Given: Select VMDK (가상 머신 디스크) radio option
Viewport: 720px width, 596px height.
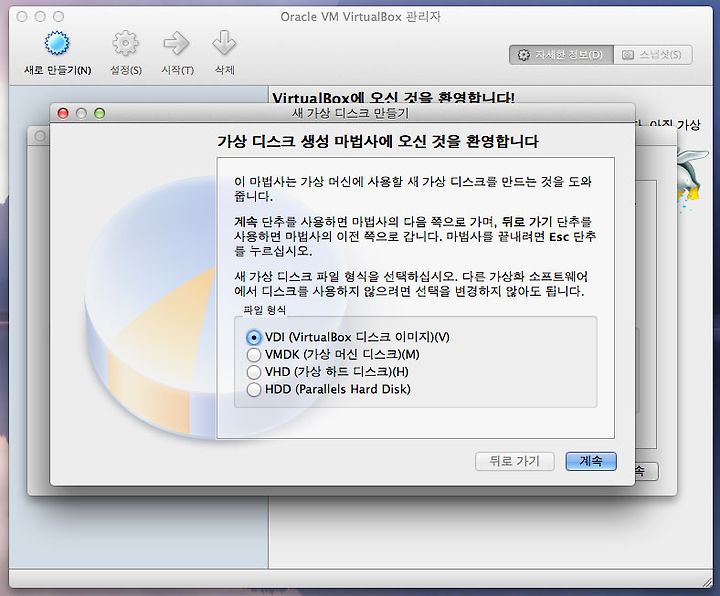Looking at the screenshot, I should point(253,355).
